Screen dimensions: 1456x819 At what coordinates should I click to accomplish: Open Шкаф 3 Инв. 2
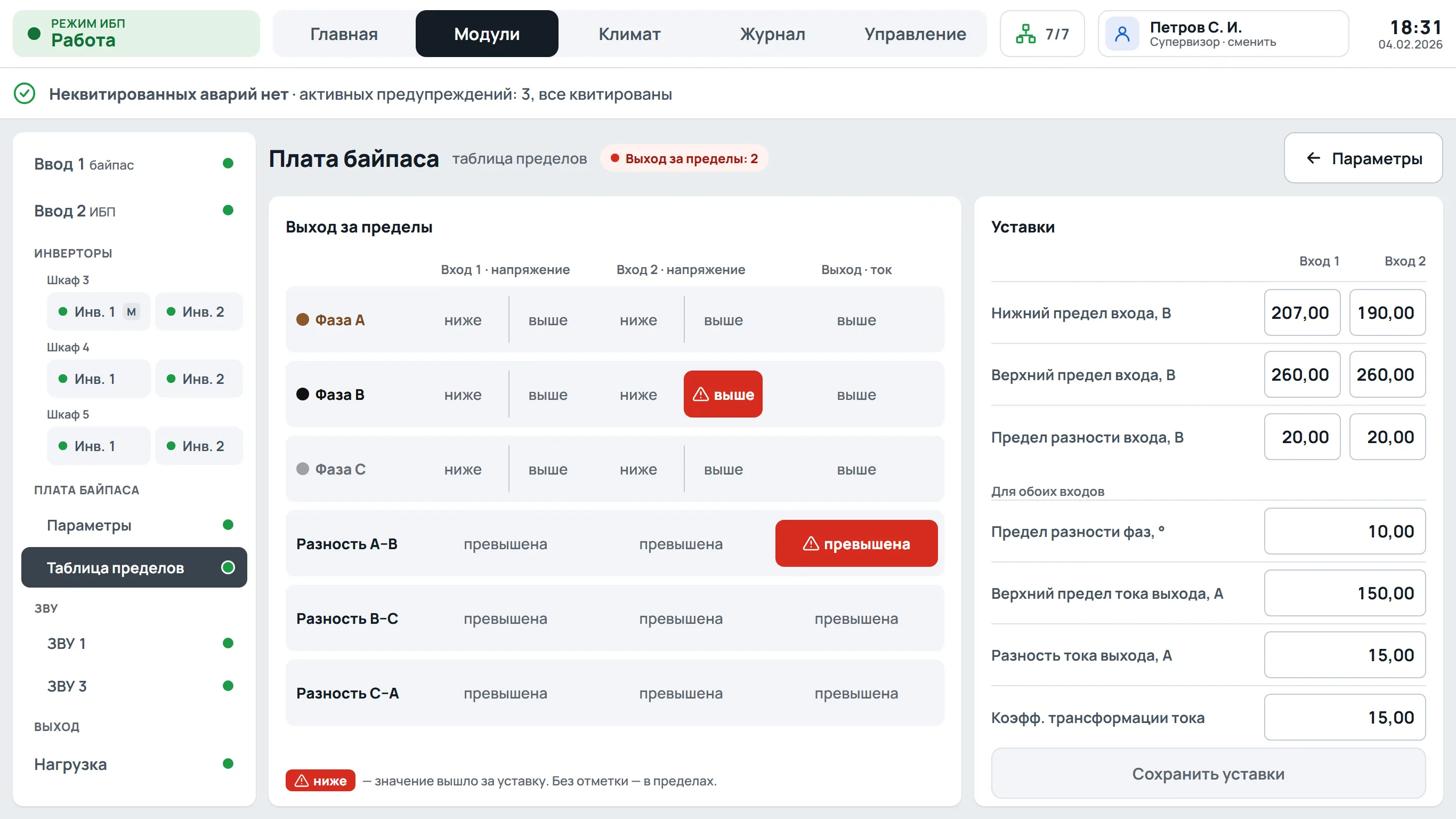point(199,311)
